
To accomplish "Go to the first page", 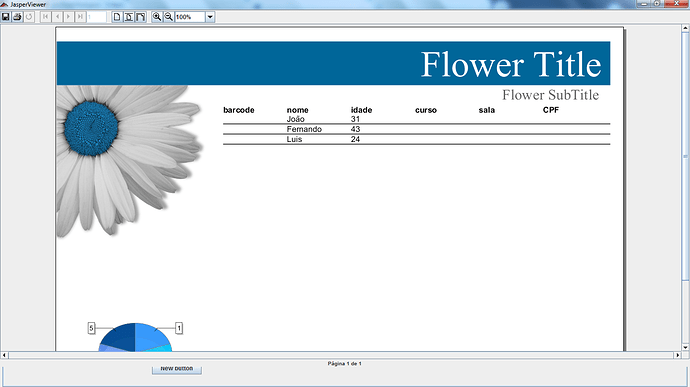I will coord(45,17).
